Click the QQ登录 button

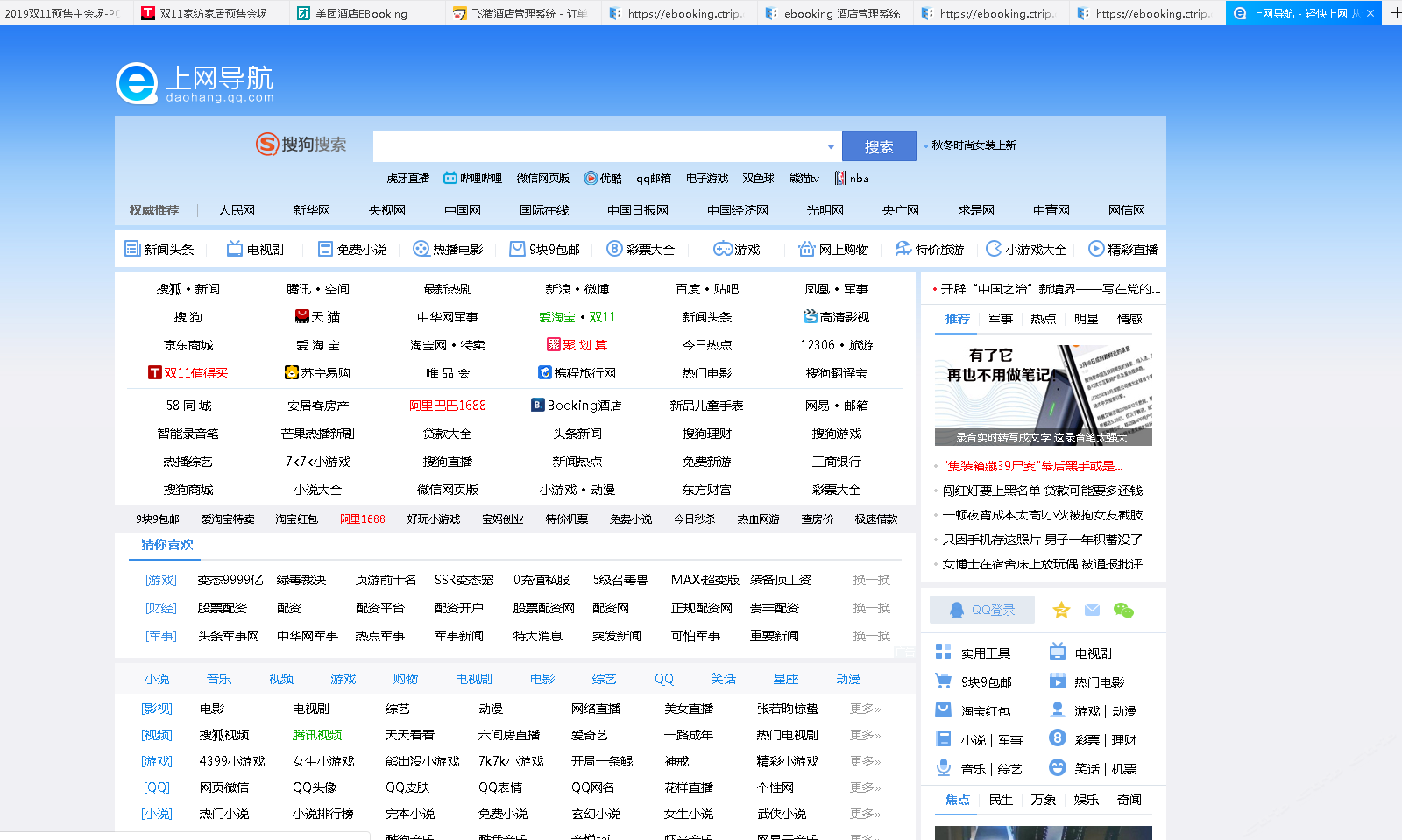pyautogui.click(x=982, y=610)
